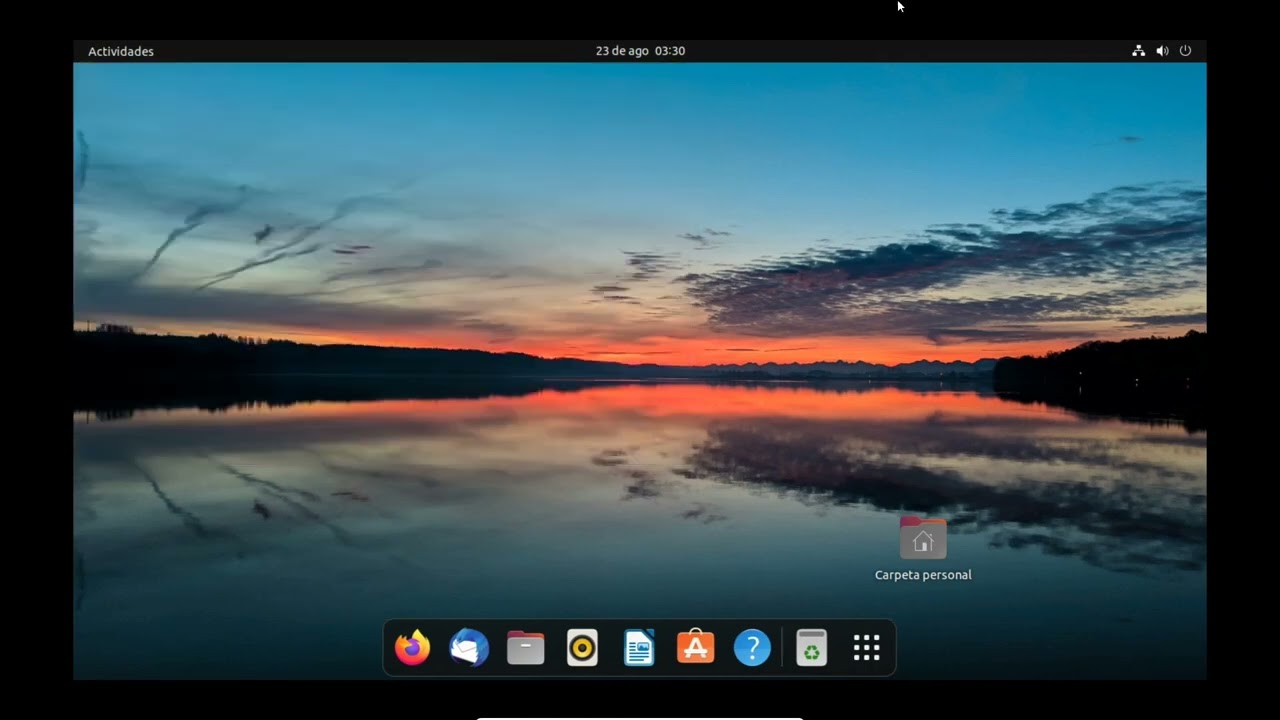Image resolution: width=1280 pixels, height=720 pixels.
Task: Launch Thunderbird mail from the dock
Action: coord(469,648)
